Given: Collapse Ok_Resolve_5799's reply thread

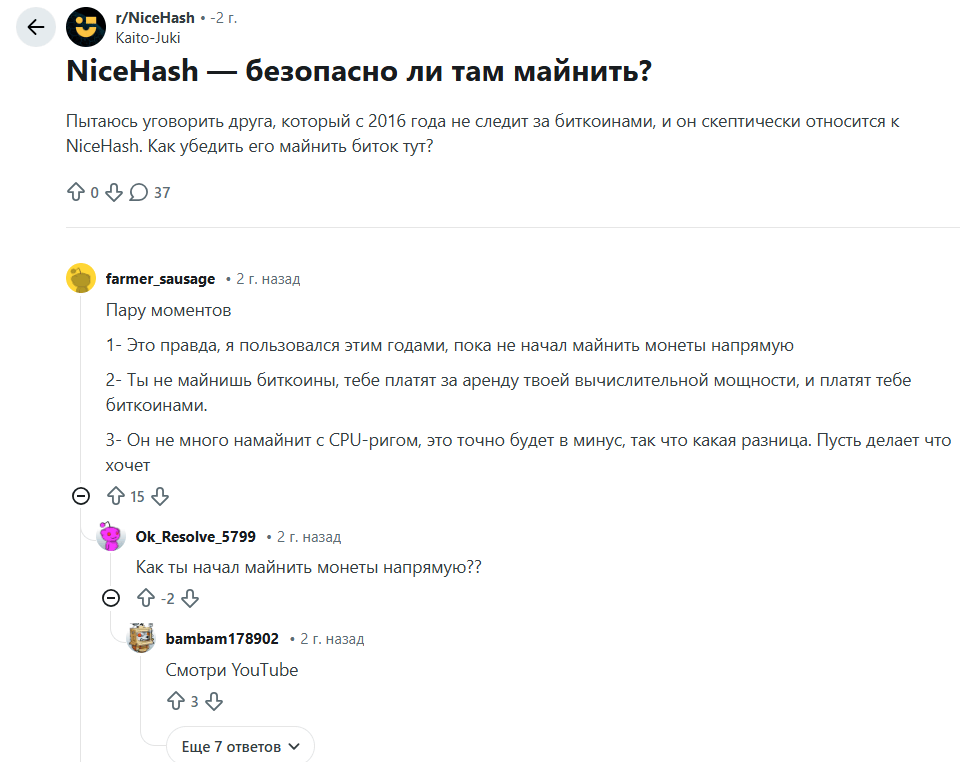Looking at the screenshot, I should (x=110, y=597).
